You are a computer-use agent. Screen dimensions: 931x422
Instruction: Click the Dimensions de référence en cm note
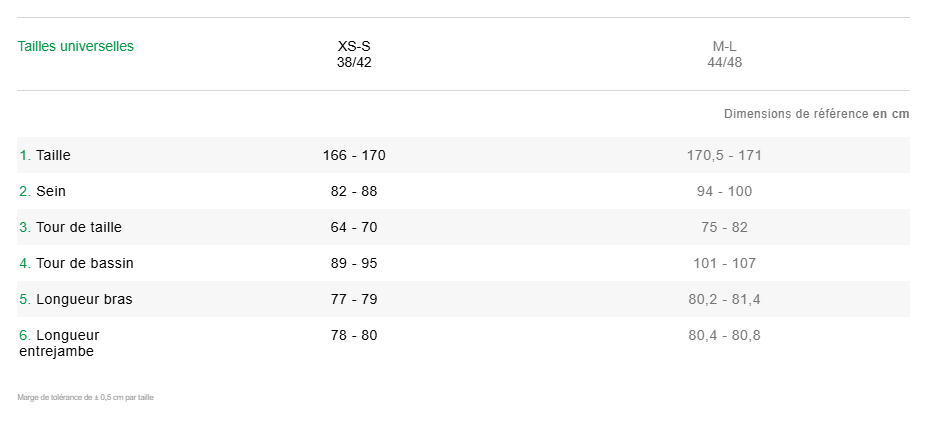point(816,114)
